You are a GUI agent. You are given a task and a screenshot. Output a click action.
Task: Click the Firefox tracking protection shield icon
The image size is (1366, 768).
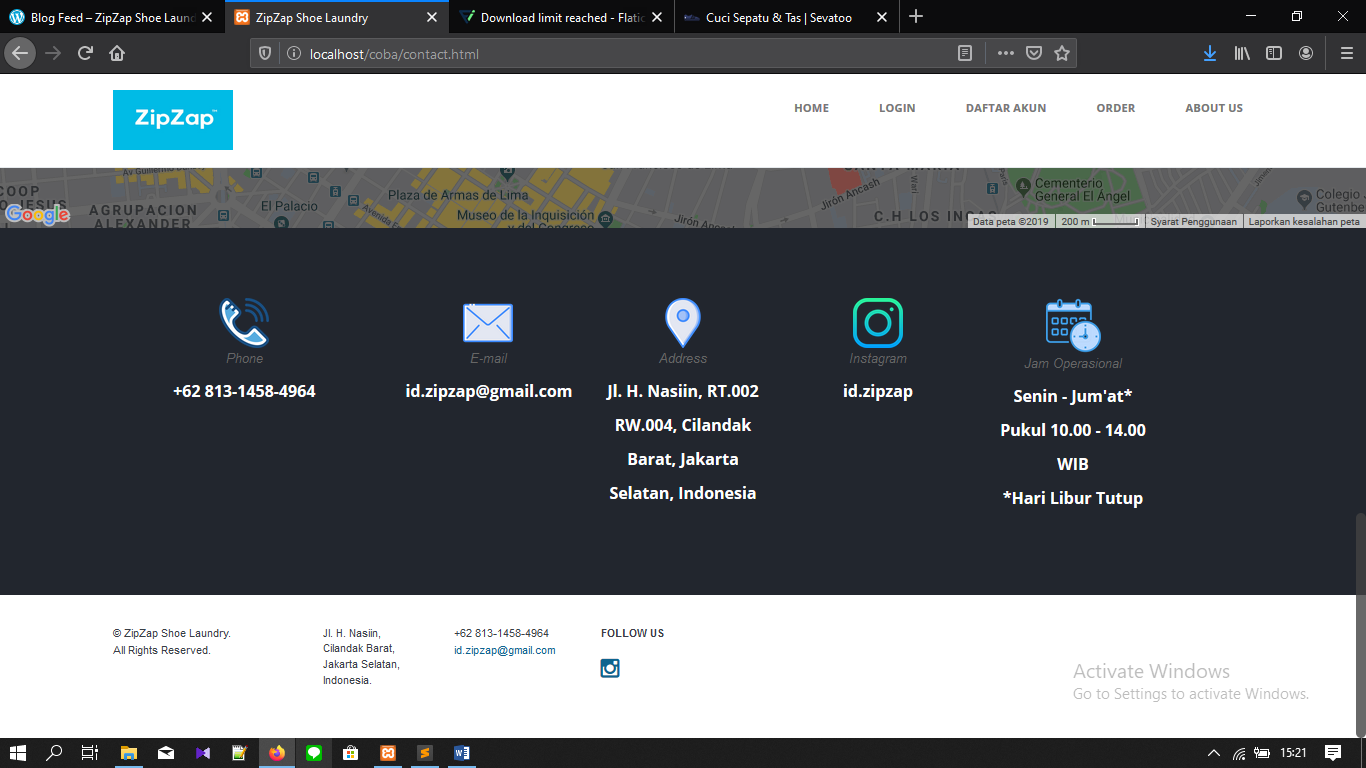262,53
